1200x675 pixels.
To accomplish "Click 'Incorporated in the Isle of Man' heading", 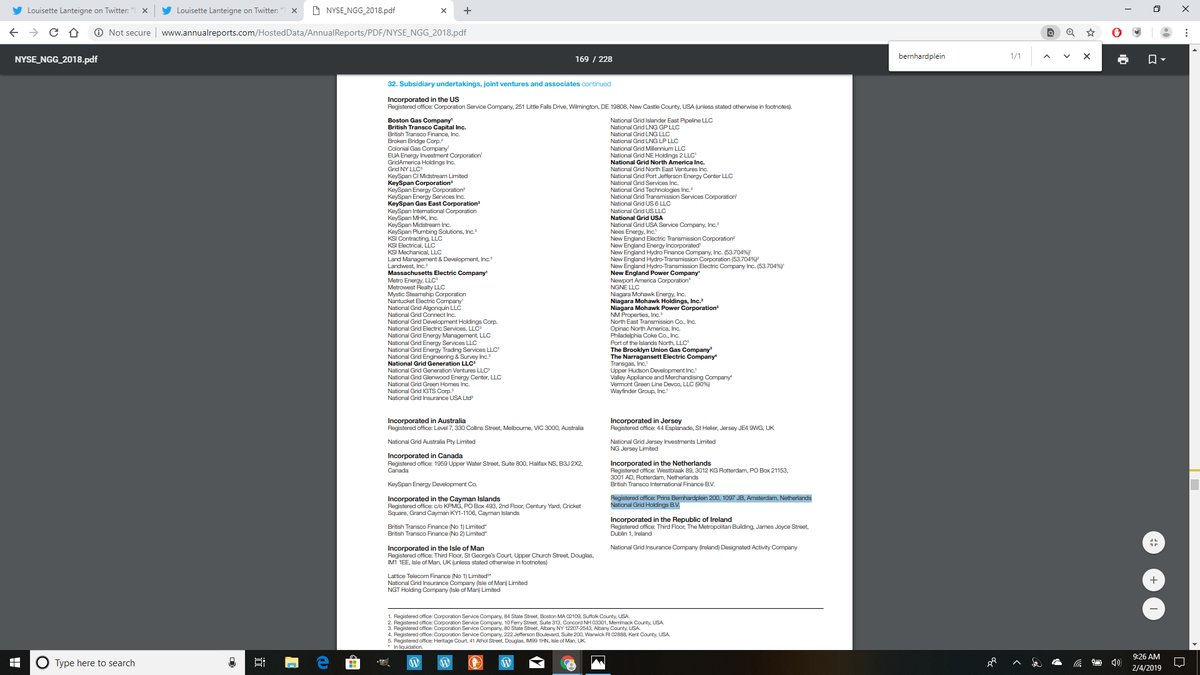I will pos(437,548).
